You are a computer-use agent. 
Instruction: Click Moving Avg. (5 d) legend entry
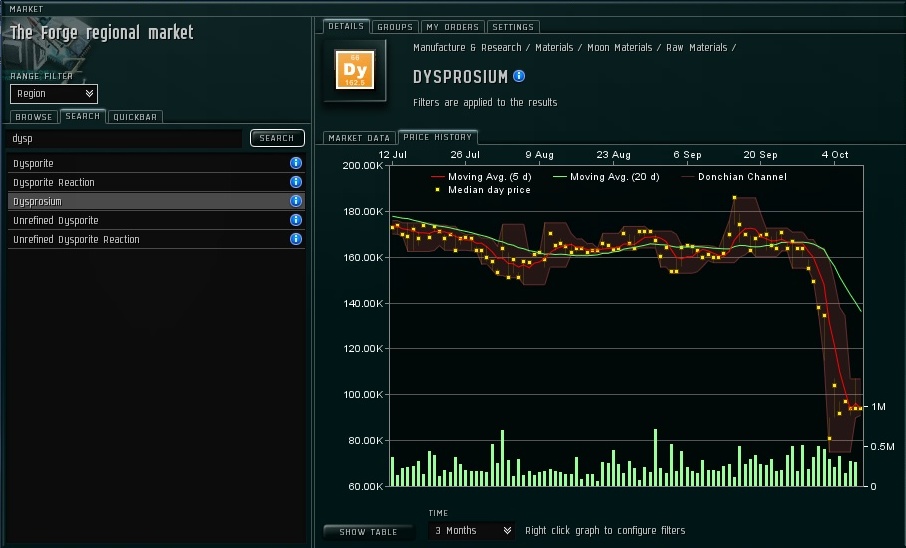(x=481, y=177)
